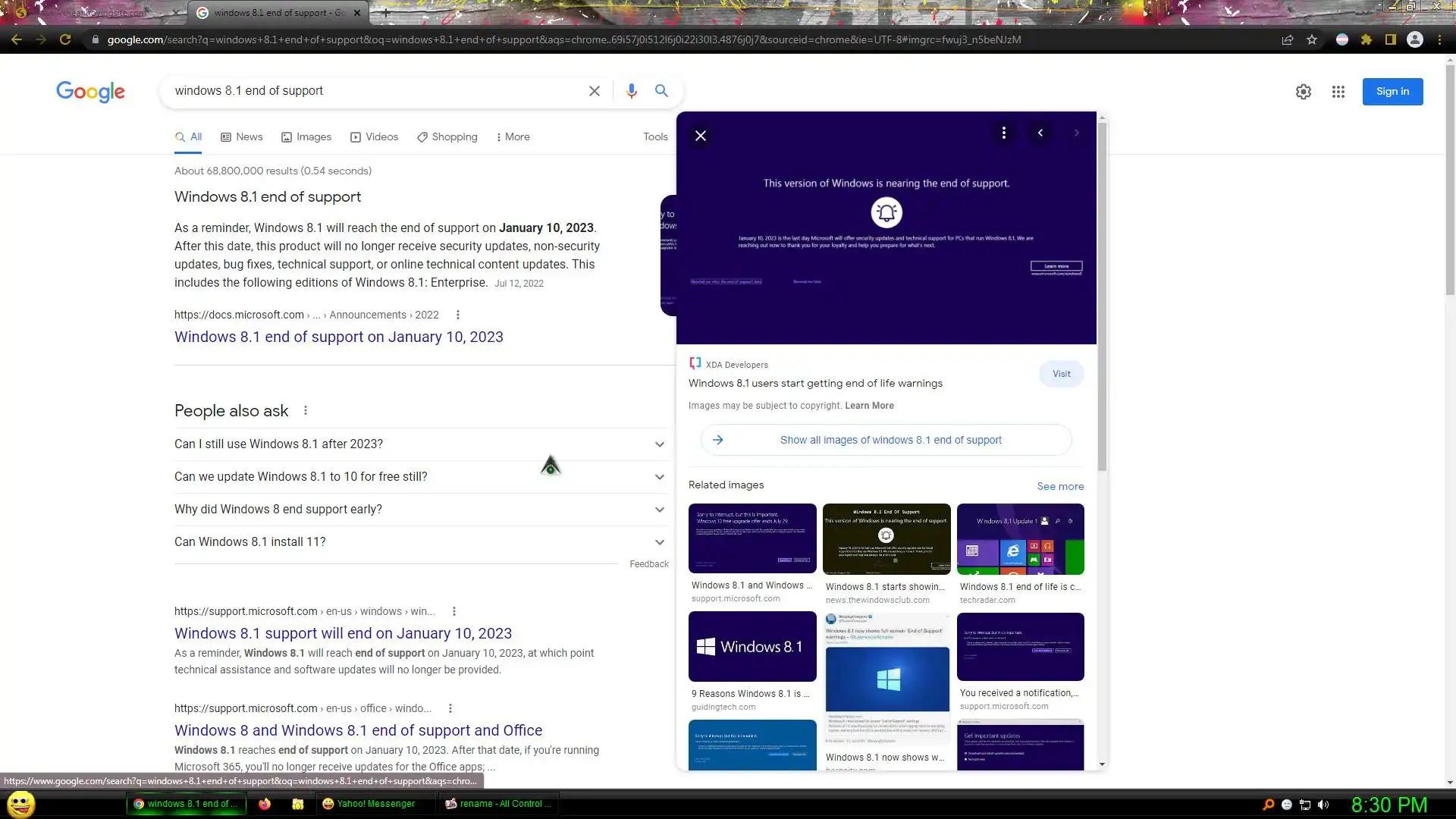This screenshot has height=819, width=1456.
Task: Open the More search filters dropdown
Action: coord(513,137)
